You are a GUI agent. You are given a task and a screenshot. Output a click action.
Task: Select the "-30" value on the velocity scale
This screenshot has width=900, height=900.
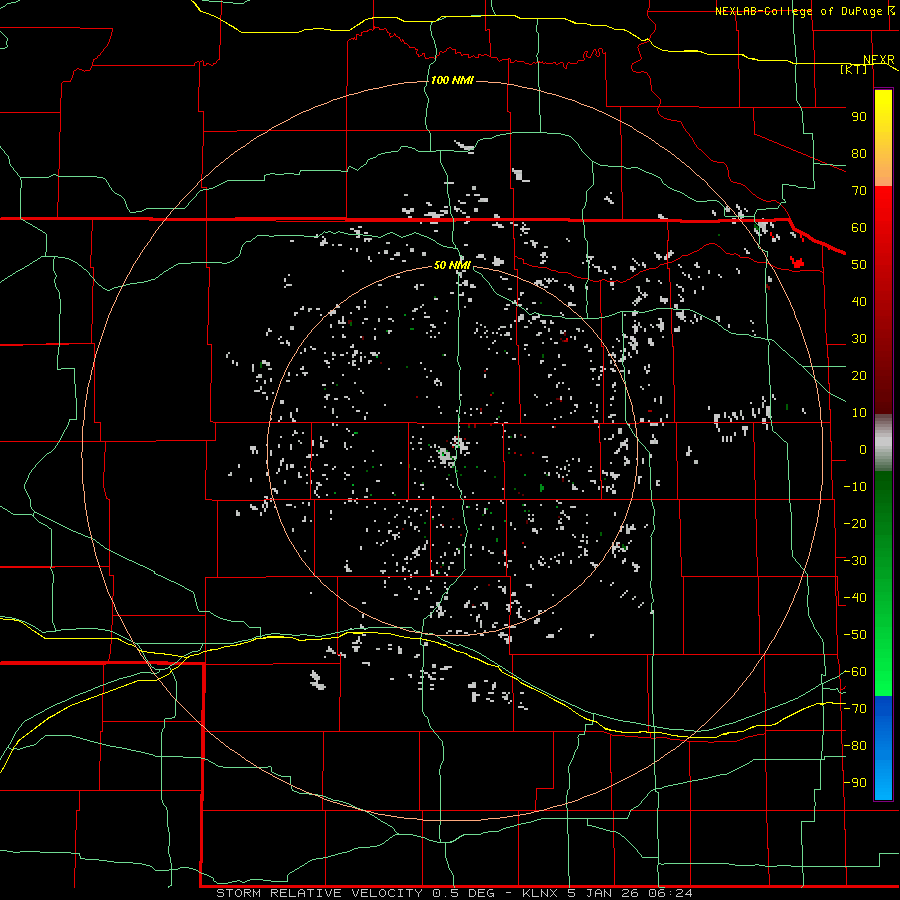[855, 561]
